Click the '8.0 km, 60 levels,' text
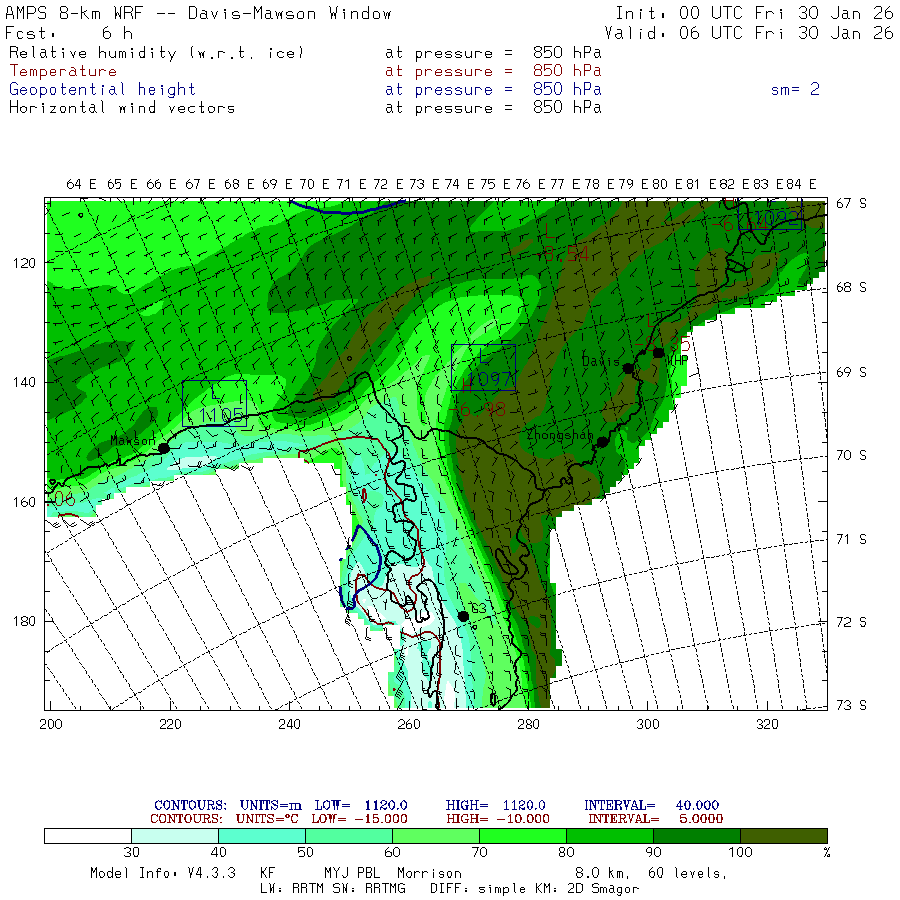 (651, 873)
